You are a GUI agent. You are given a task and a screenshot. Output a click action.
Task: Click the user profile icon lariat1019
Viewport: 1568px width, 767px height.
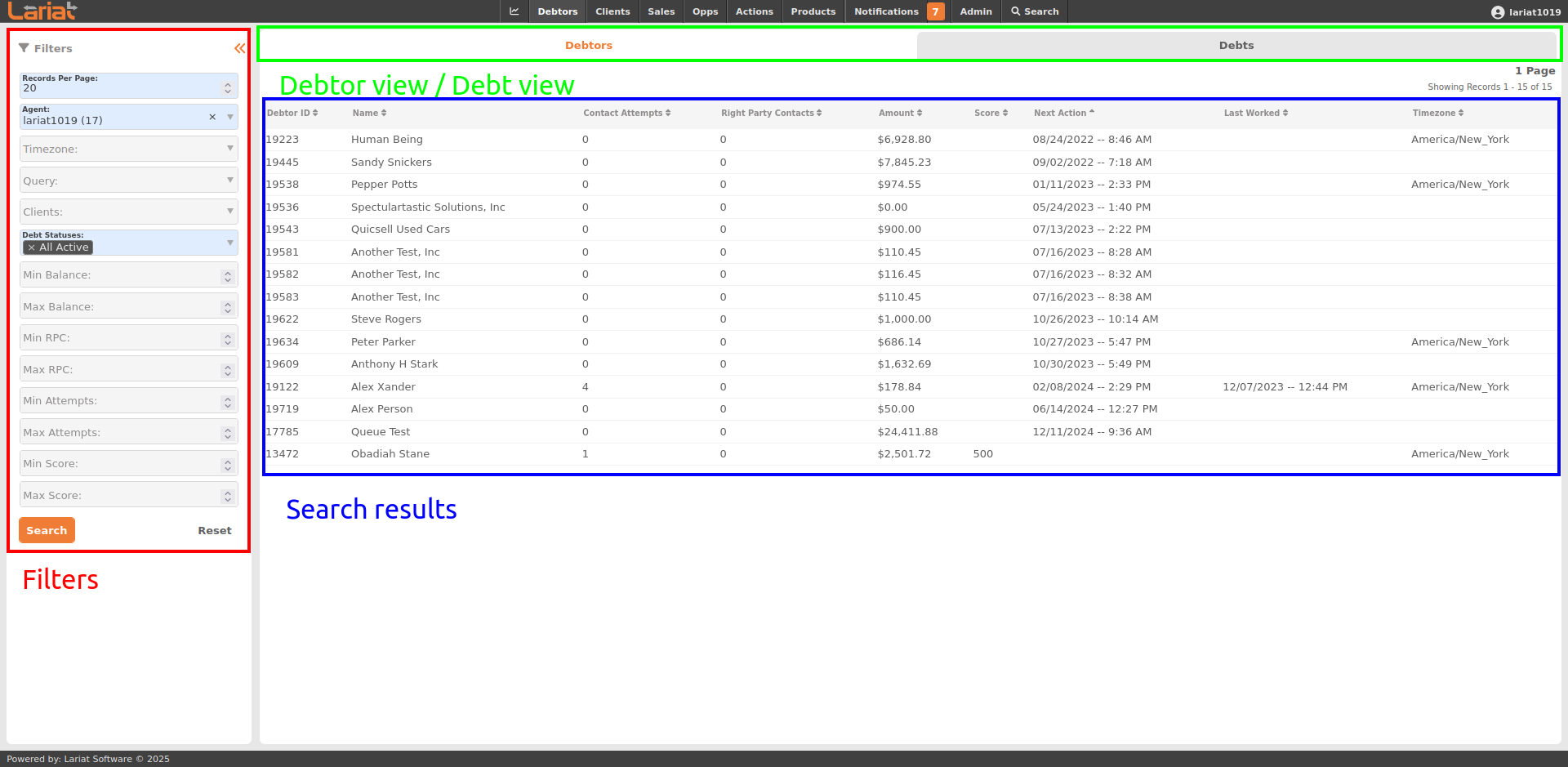pos(1497,12)
